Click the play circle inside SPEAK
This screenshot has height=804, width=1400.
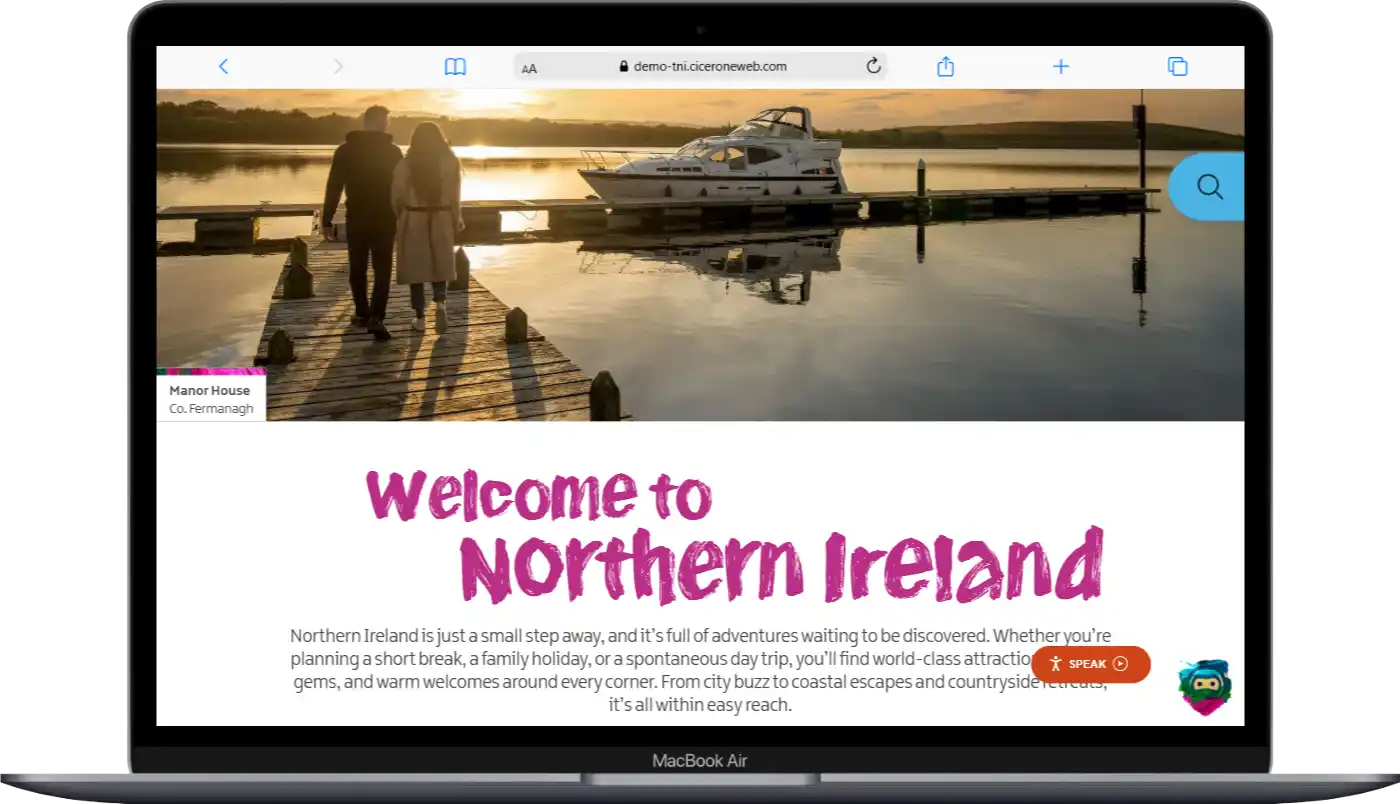(x=1119, y=664)
